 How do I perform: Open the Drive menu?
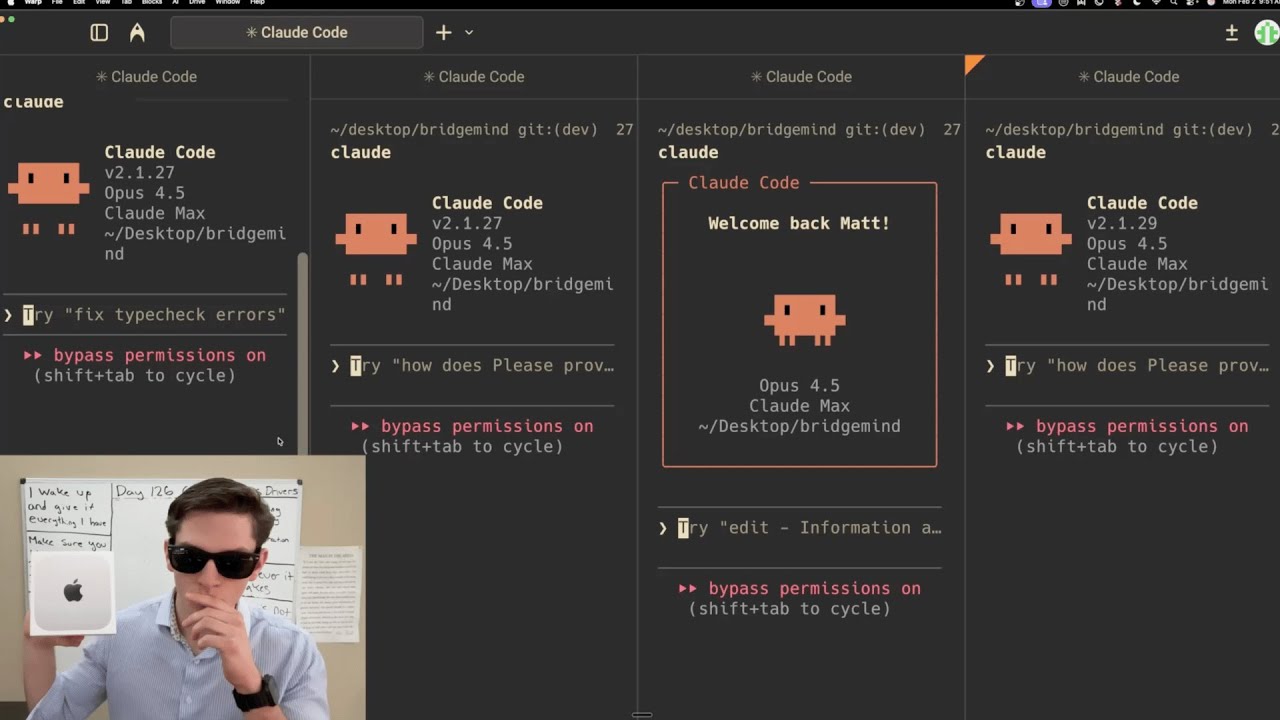(x=197, y=3)
